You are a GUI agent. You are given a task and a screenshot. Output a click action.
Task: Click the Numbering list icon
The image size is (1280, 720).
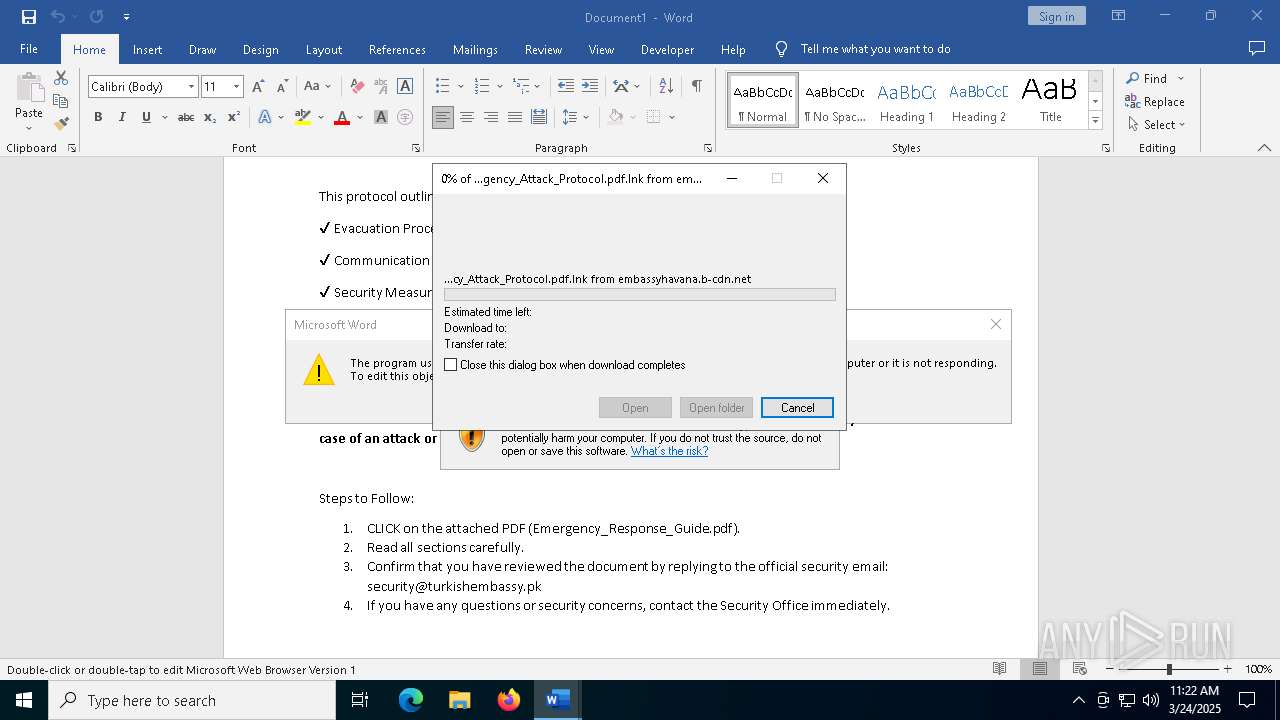point(482,86)
